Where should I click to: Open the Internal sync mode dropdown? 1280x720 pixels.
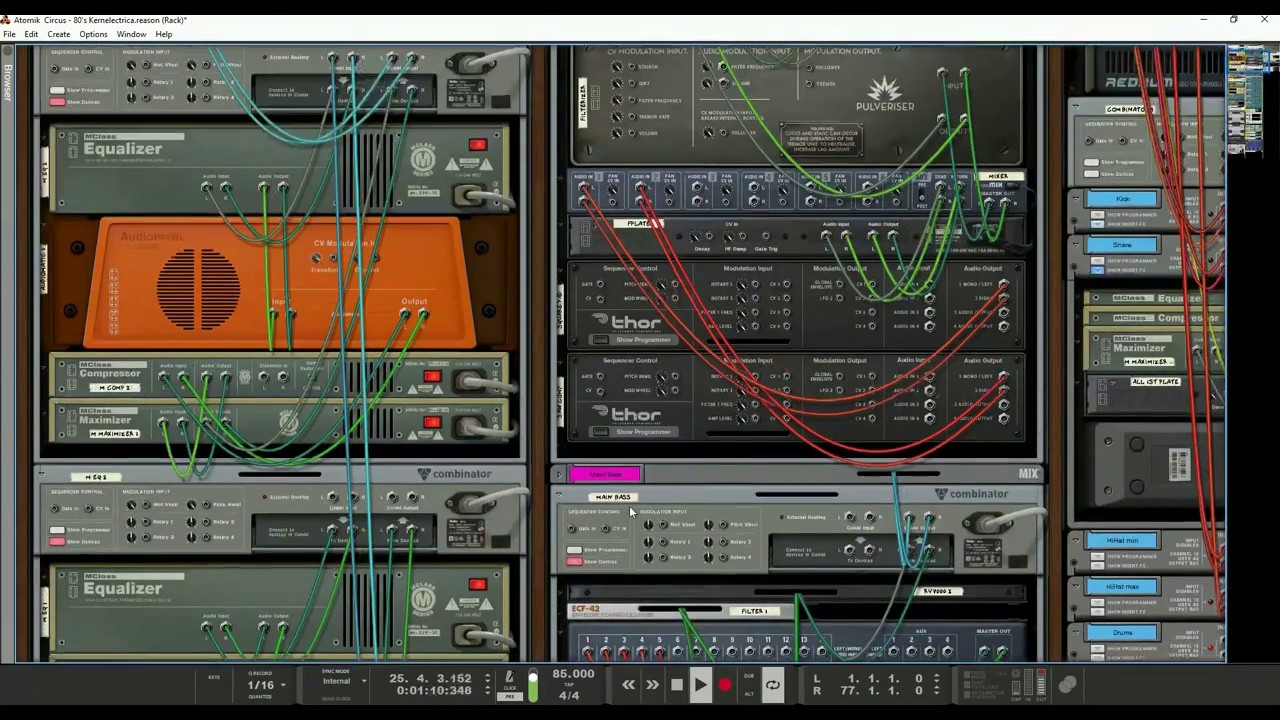point(343,681)
